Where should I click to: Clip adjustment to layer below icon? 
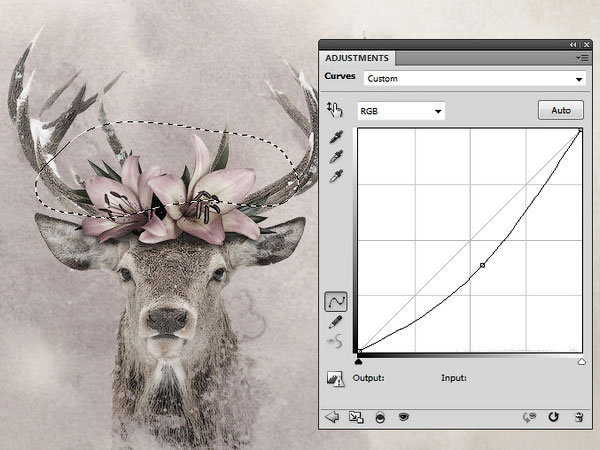point(380,417)
